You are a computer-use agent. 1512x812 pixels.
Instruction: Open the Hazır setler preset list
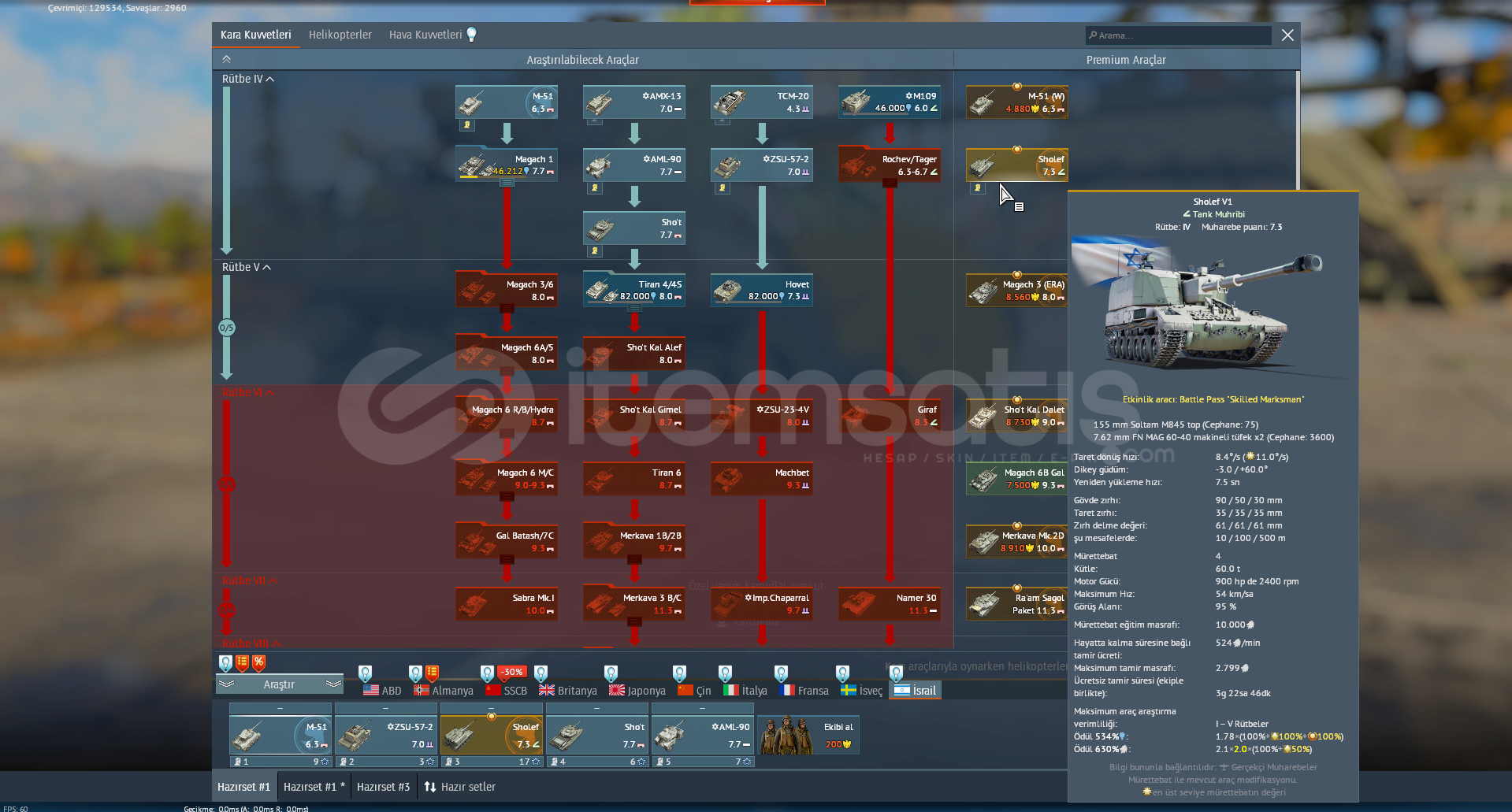click(459, 787)
